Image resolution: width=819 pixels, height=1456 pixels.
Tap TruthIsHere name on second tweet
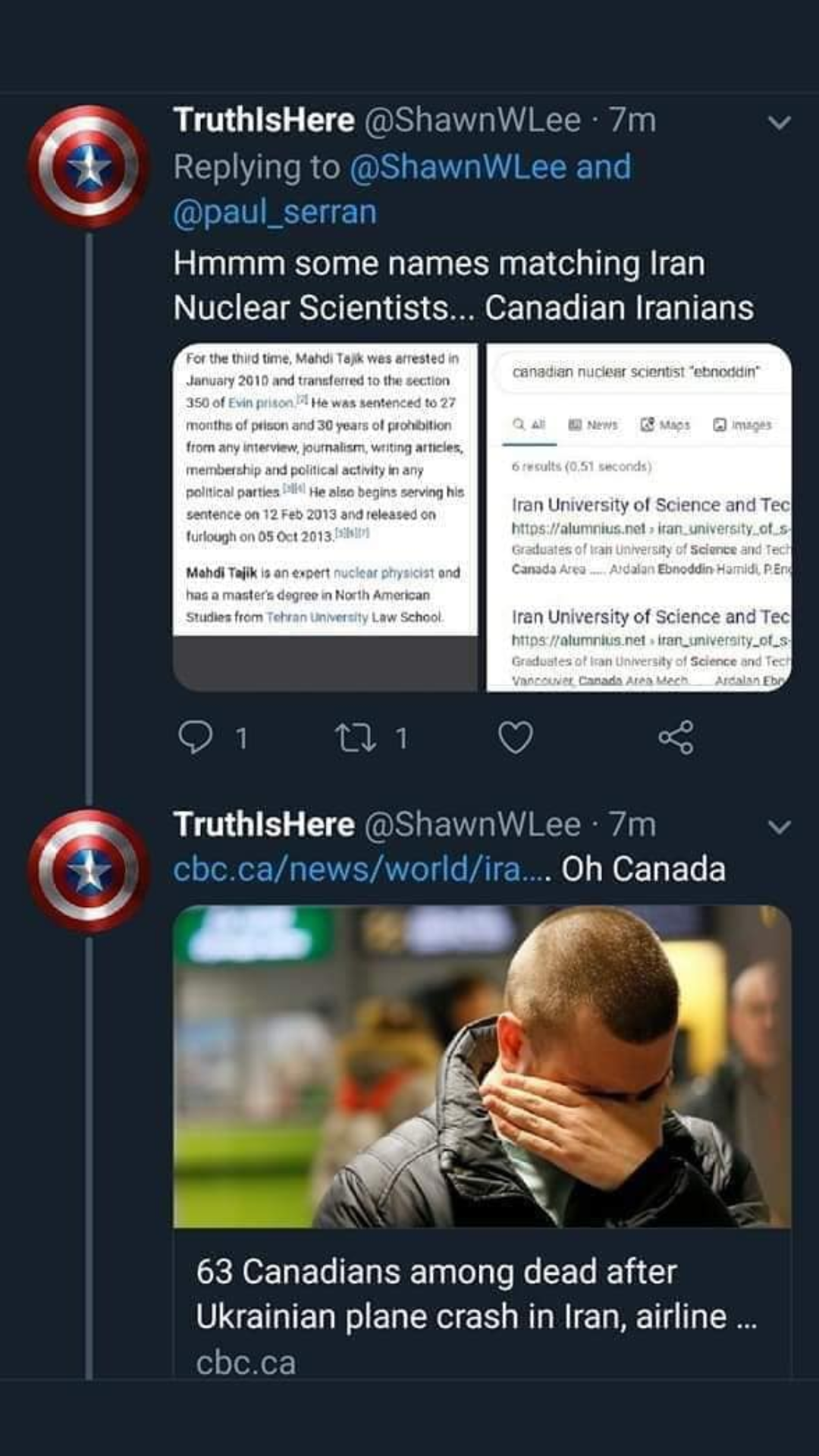[264, 824]
